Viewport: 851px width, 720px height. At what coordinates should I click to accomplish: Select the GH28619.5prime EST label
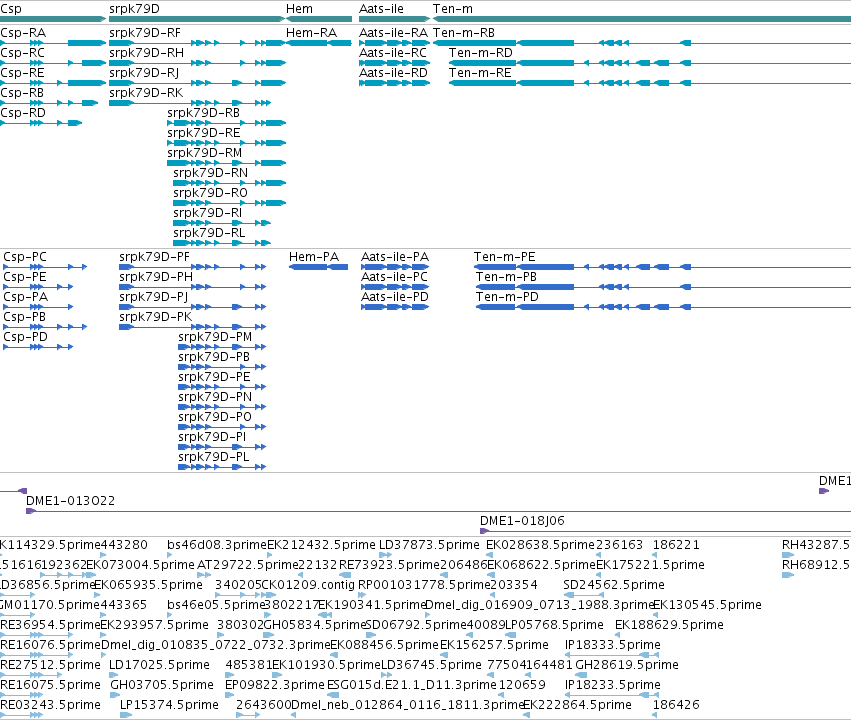(627, 665)
